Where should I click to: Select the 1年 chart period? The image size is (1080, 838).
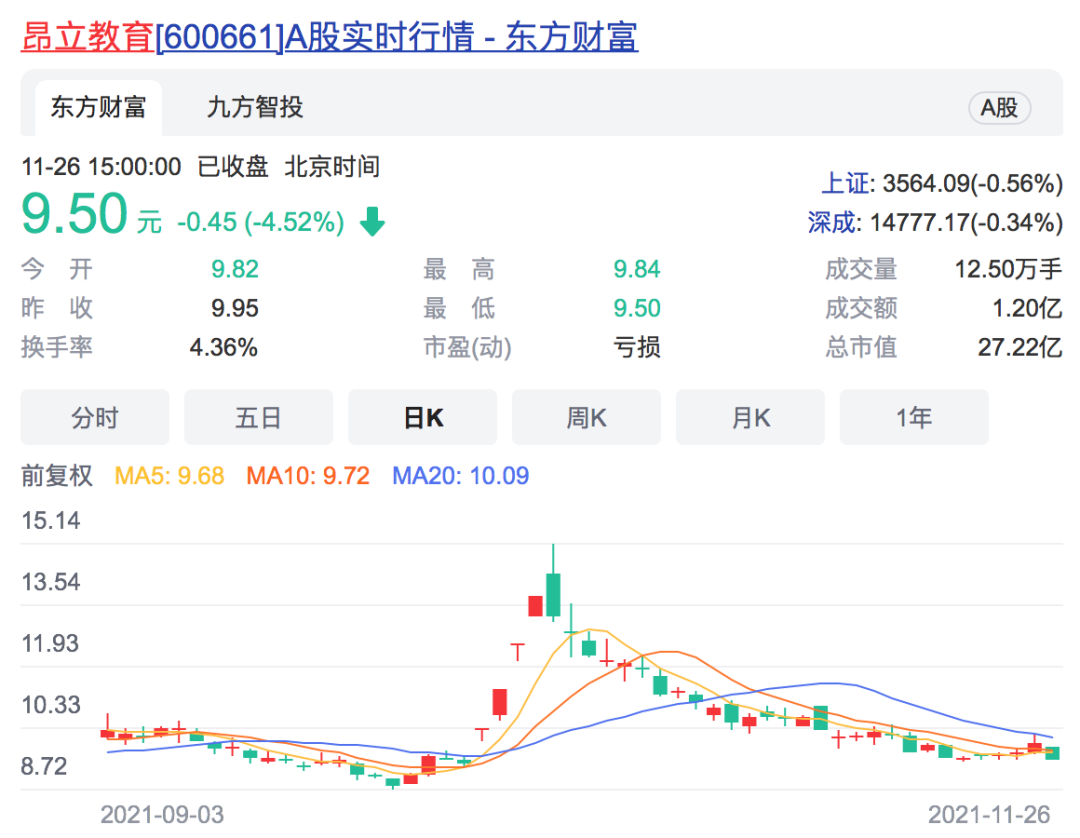pos(915,417)
